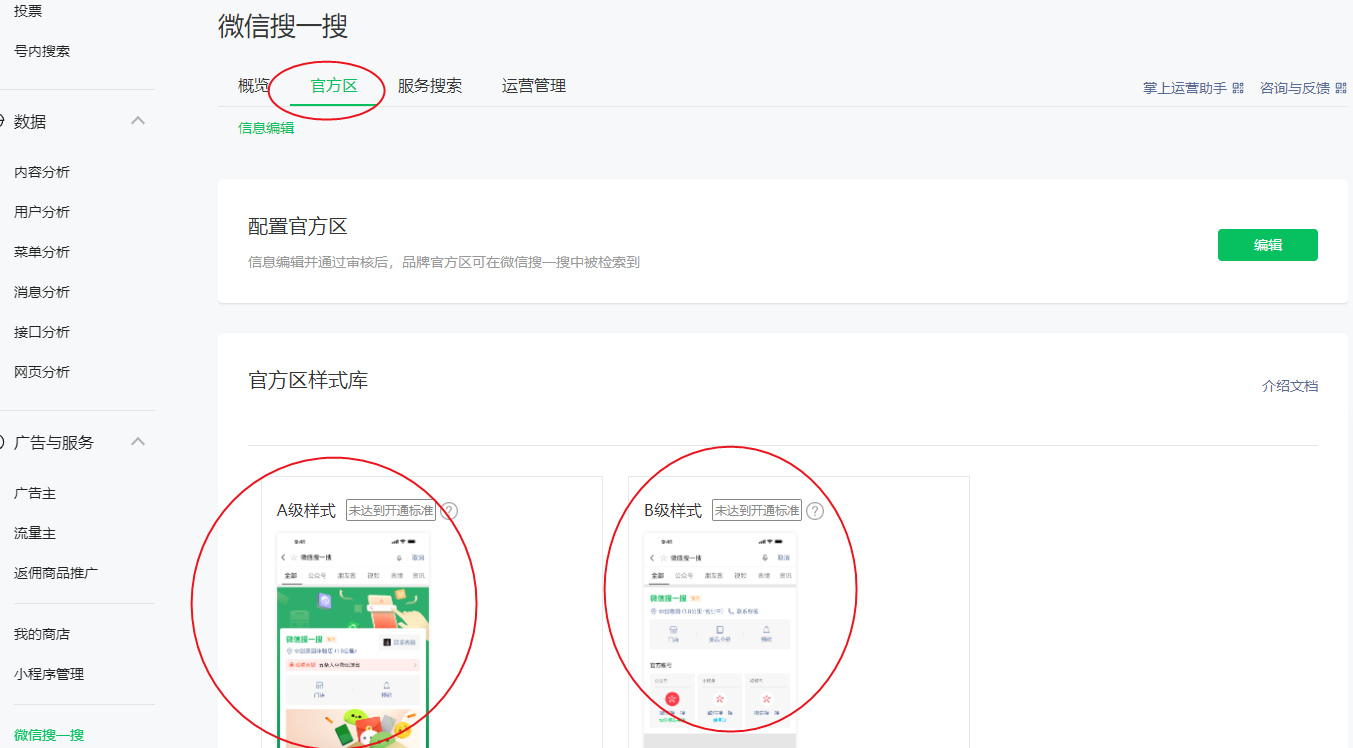Click the 掌上运营助手 link
The image size is (1353, 748).
(1185, 88)
